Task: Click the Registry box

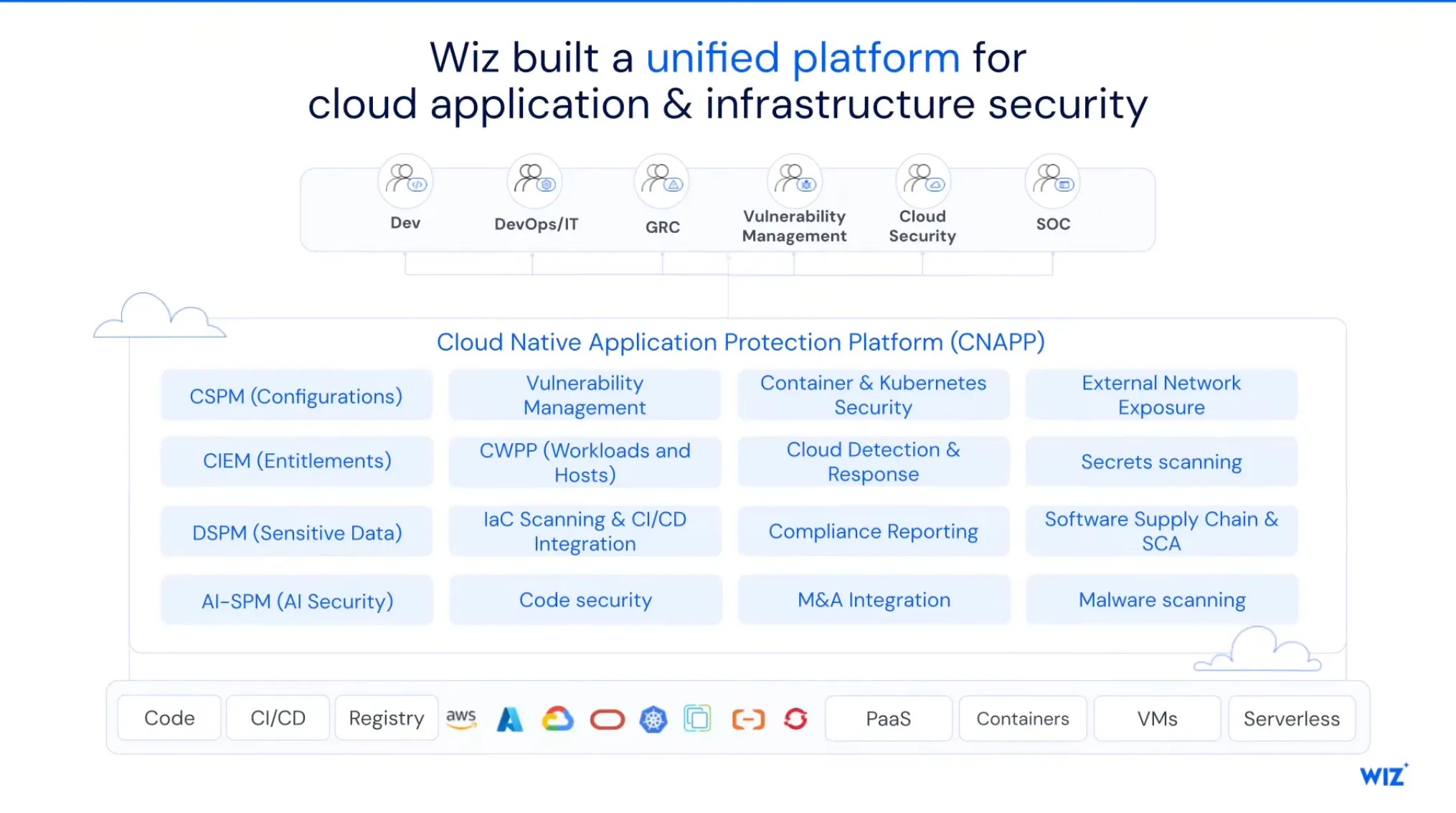Action: click(387, 718)
